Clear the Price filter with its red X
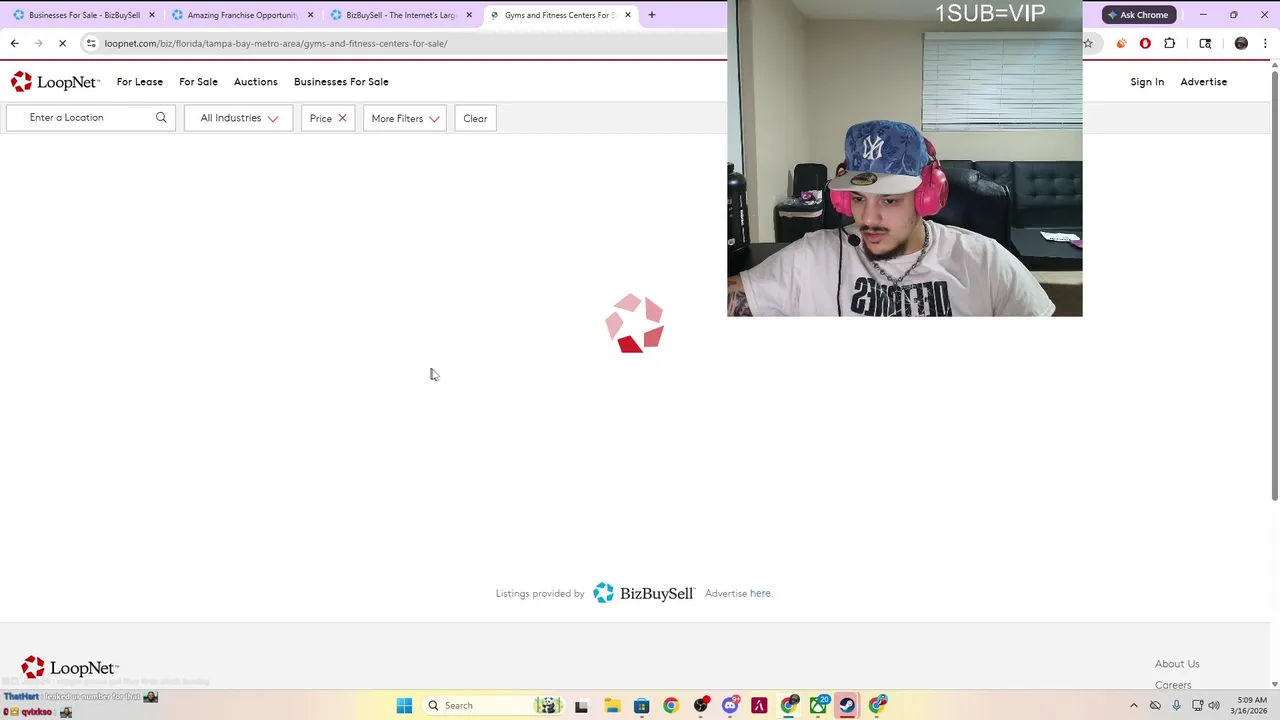 click(342, 118)
